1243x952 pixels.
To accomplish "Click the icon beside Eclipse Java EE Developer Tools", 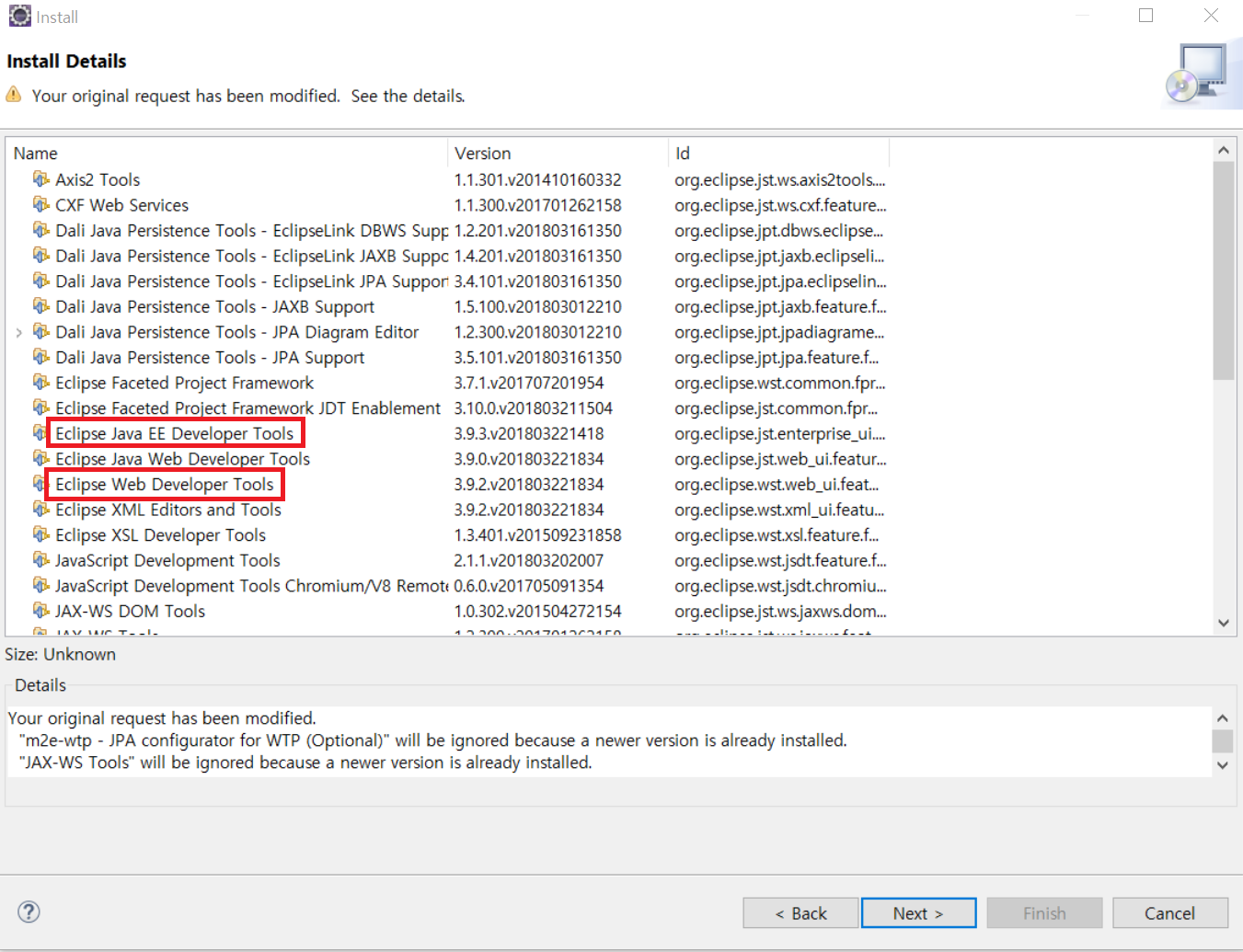I will 41,432.
